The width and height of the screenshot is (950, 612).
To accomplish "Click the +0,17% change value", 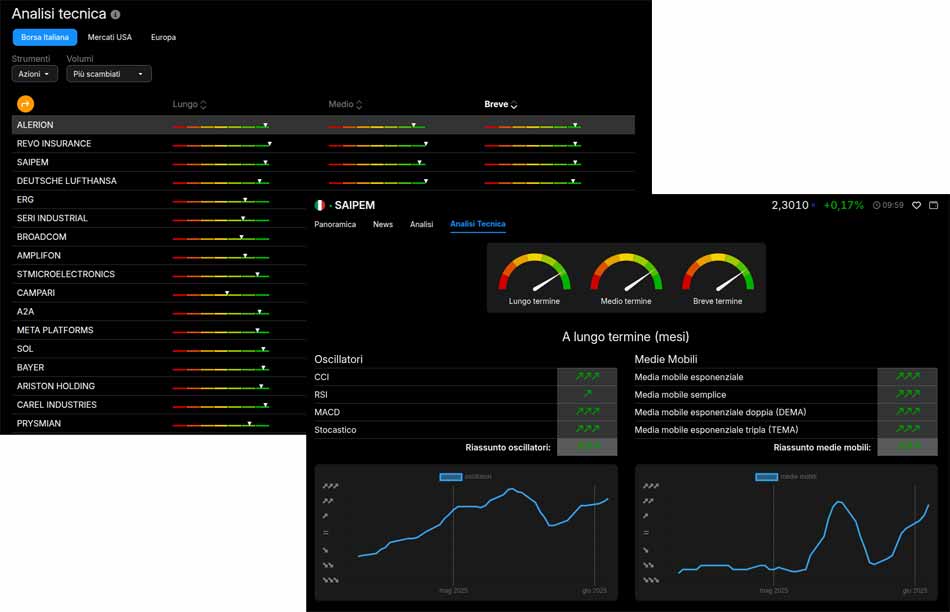I will tap(843, 205).
